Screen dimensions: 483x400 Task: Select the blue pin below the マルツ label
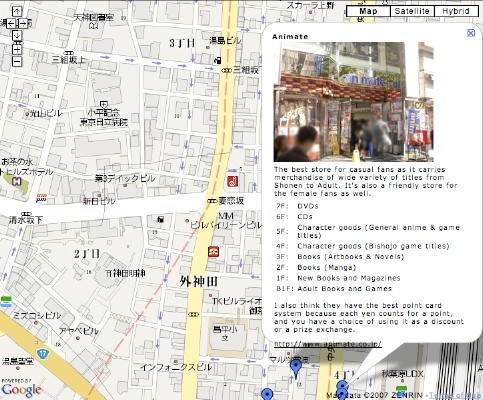(295, 367)
